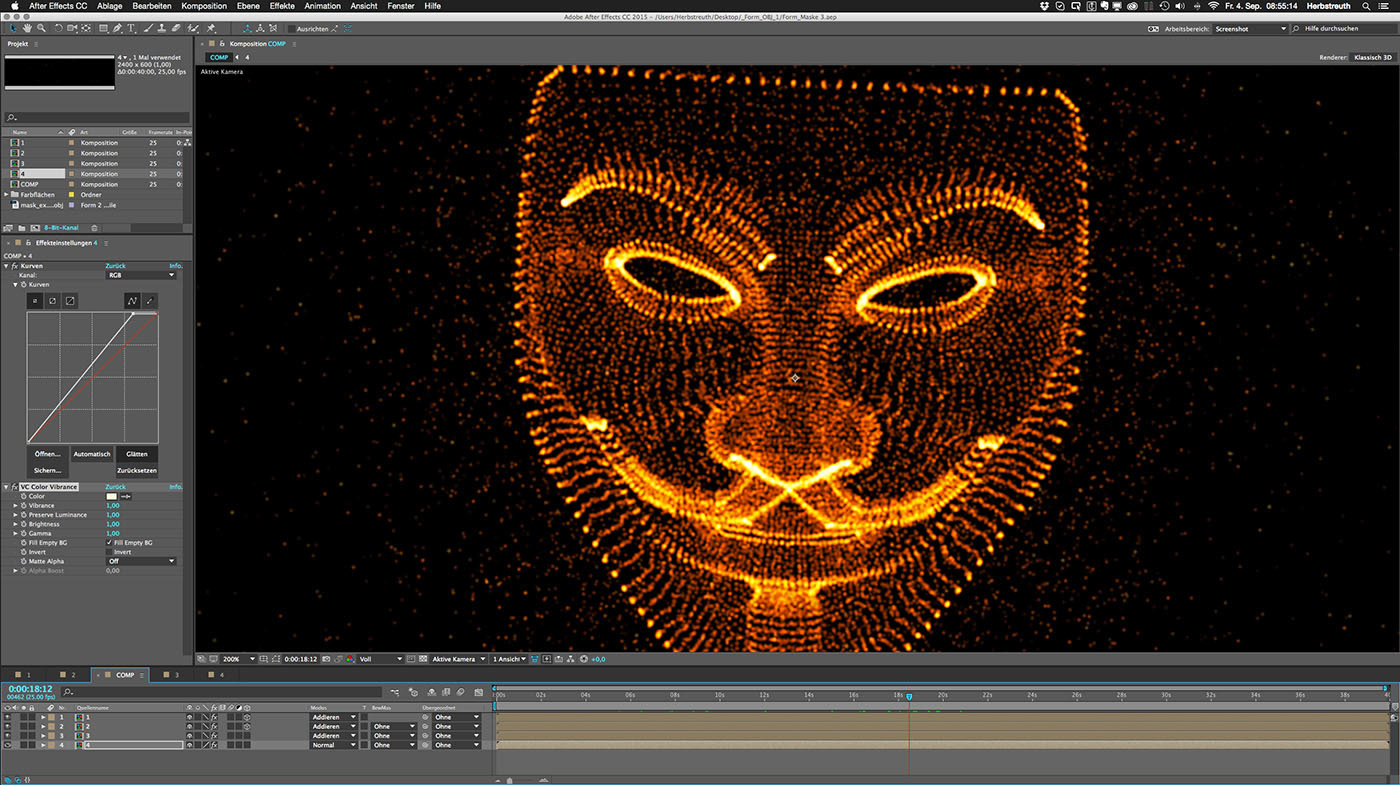1400x785 pixels.
Task: Select the Eraser tool
Action: coord(176,28)
